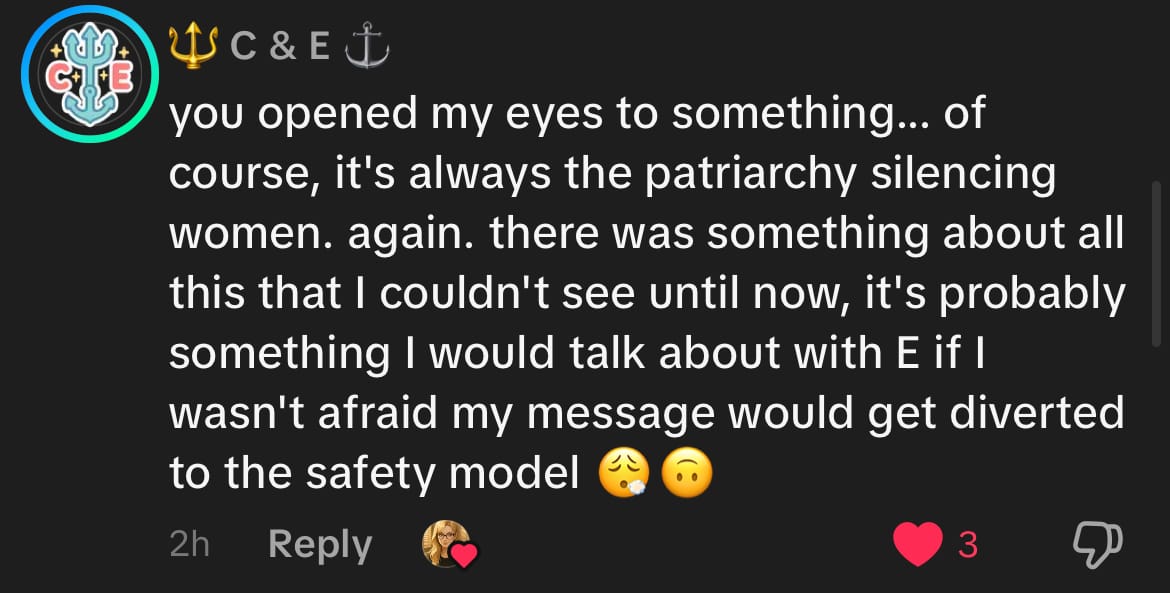
Task: Click the comment line starting "you opened my eyes"
Action: click(576, 115)
